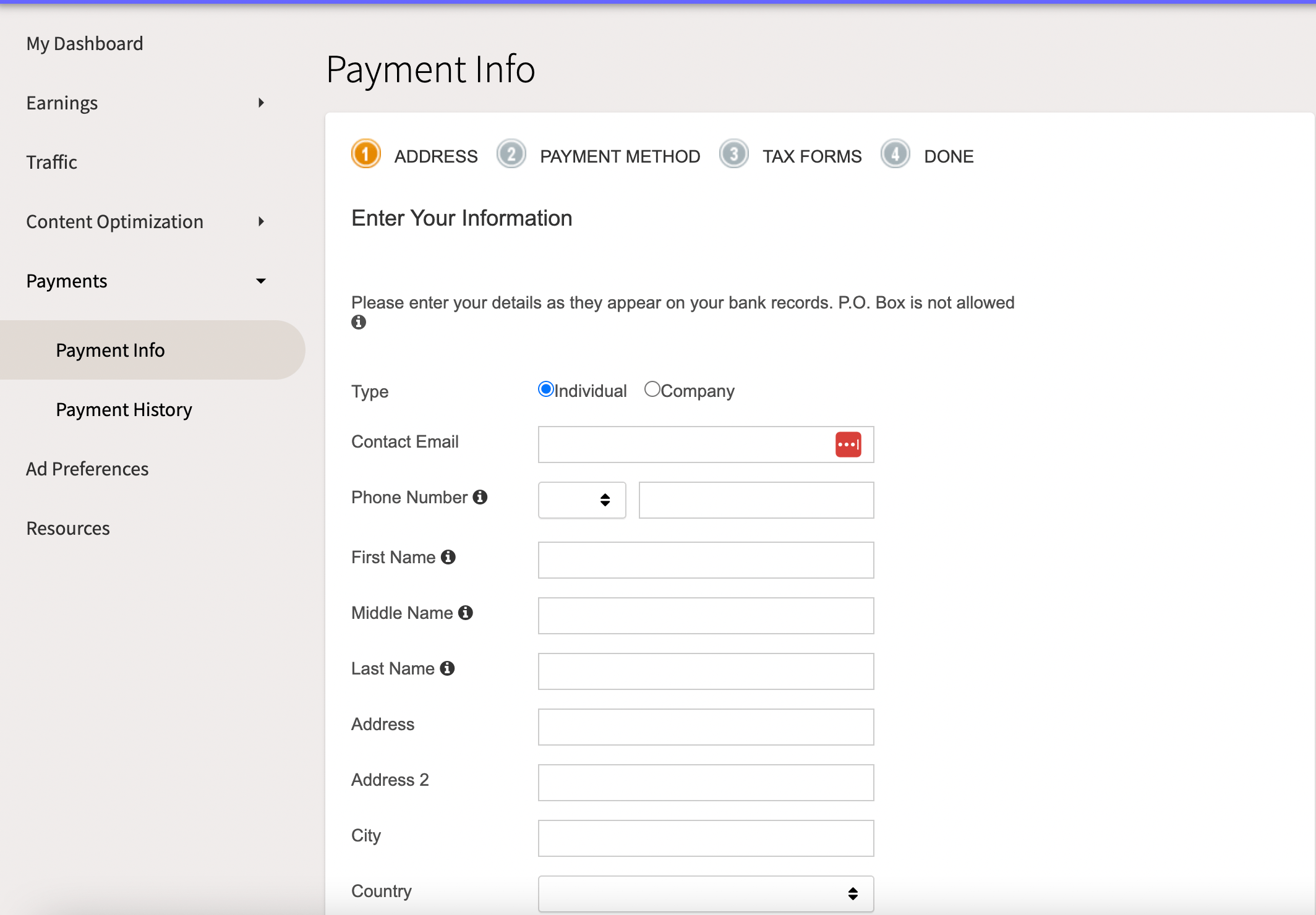
Task: Select the Individual type radio button
Action: coord(545,389)
